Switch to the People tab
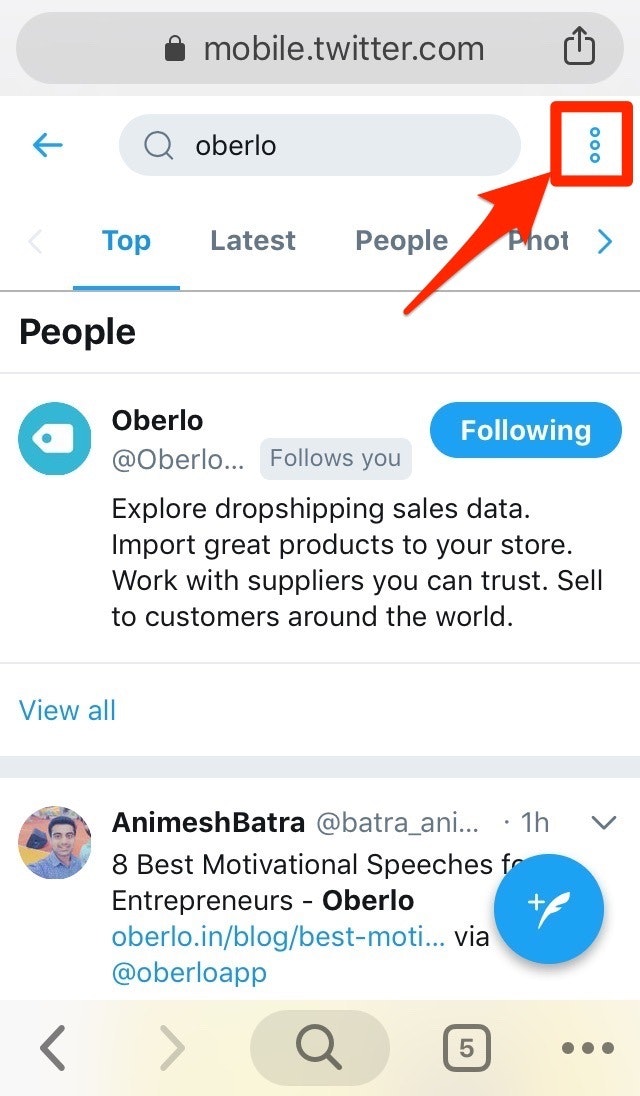 [401, 241]
